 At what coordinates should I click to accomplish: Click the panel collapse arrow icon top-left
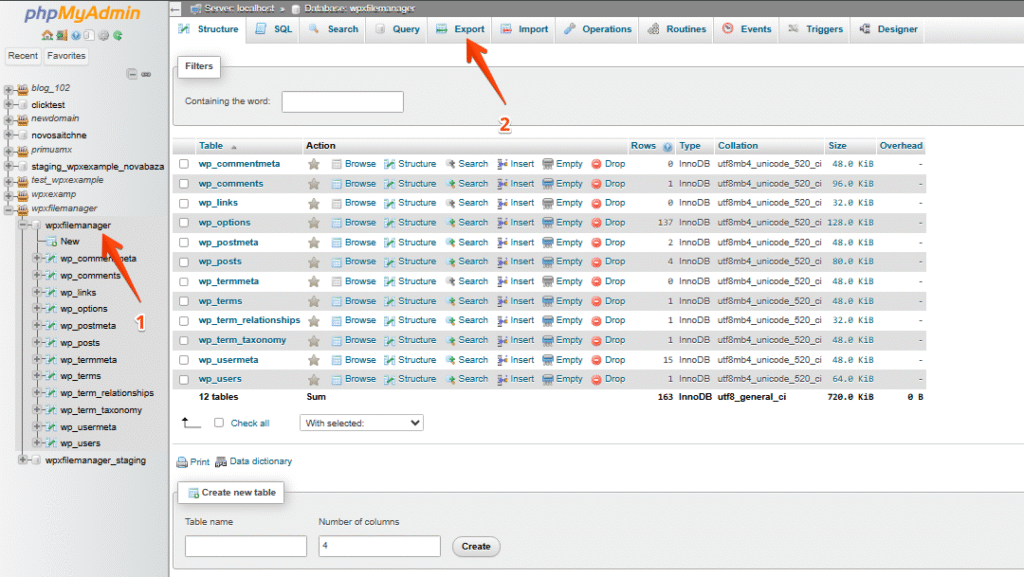pyautogui.click(x=176, y=8)
